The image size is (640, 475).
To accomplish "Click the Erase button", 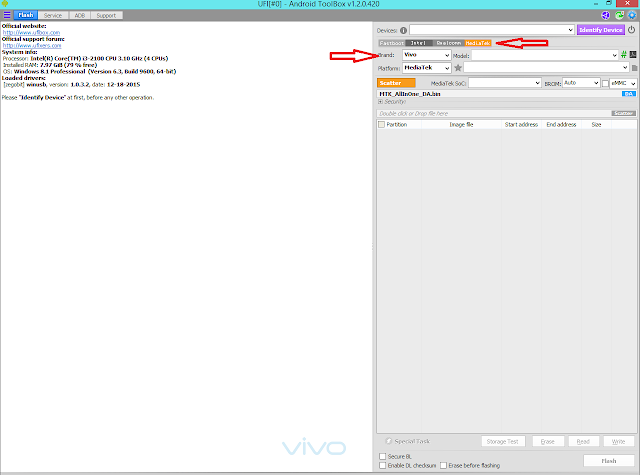I will [x=547, y=442].
